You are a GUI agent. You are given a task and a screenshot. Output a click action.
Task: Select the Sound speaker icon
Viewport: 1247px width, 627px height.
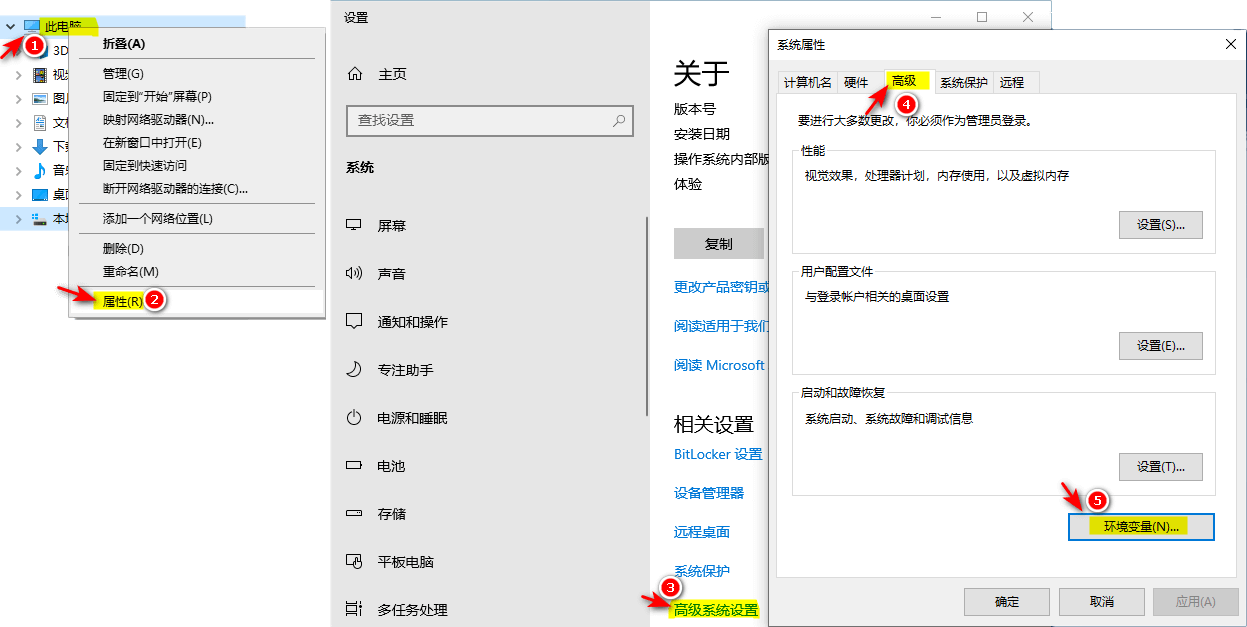354,273
